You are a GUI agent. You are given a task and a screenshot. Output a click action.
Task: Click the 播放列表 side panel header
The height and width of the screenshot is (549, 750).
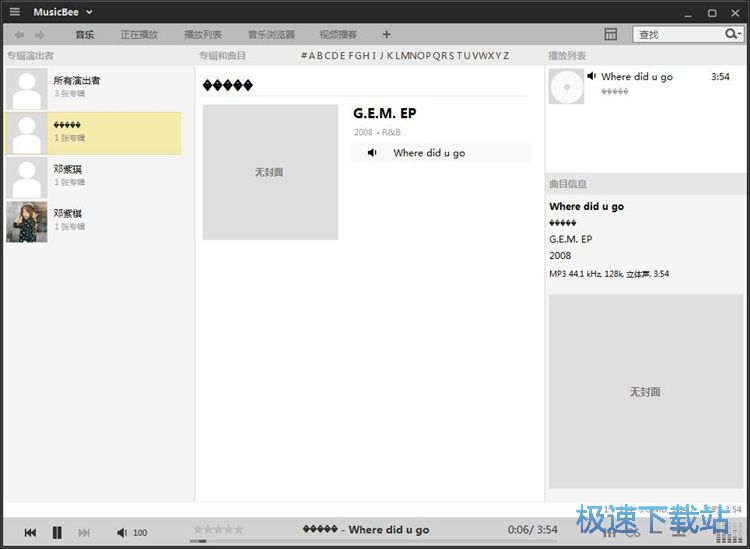coord(567,55)
